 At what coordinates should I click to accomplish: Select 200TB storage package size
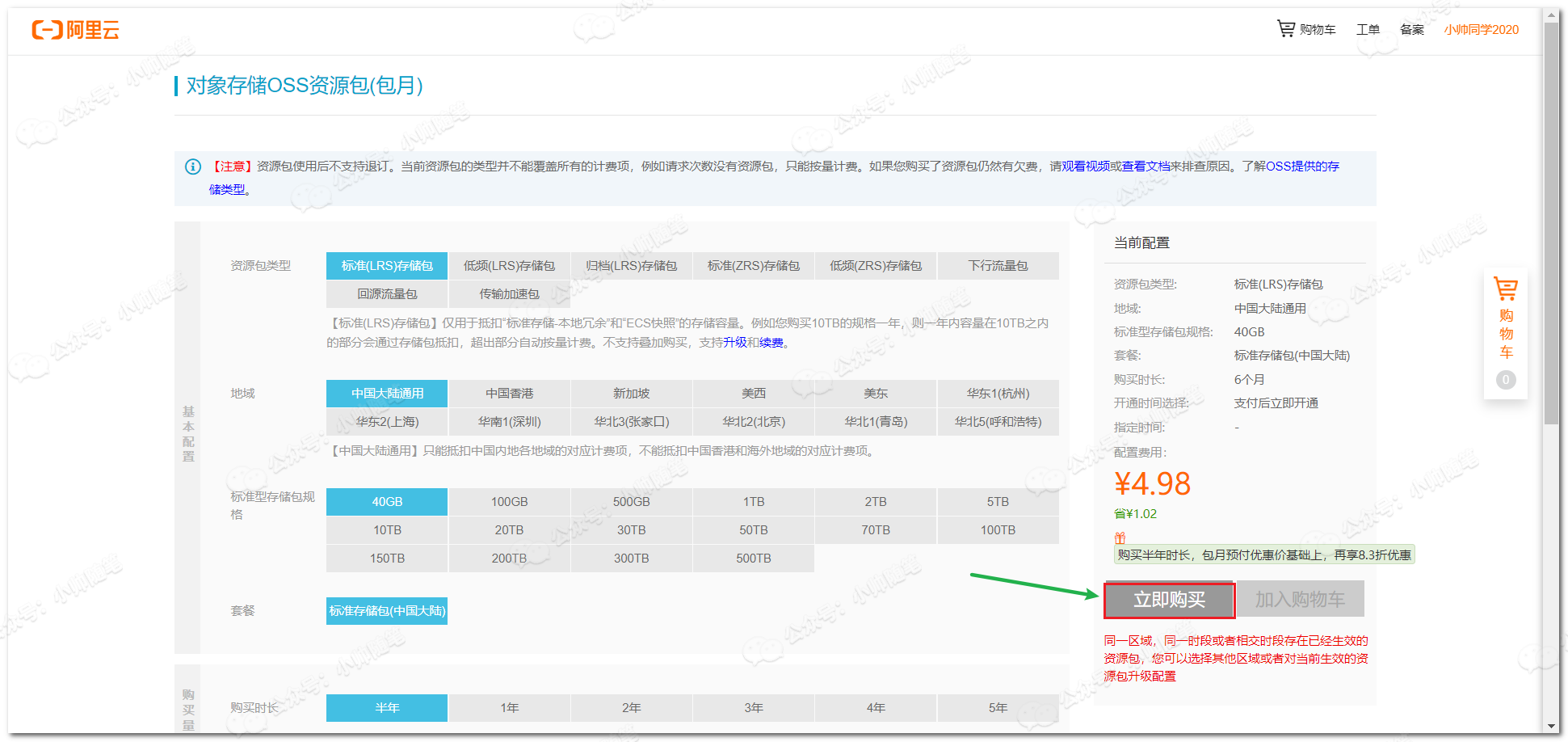(x=509, y=559)
